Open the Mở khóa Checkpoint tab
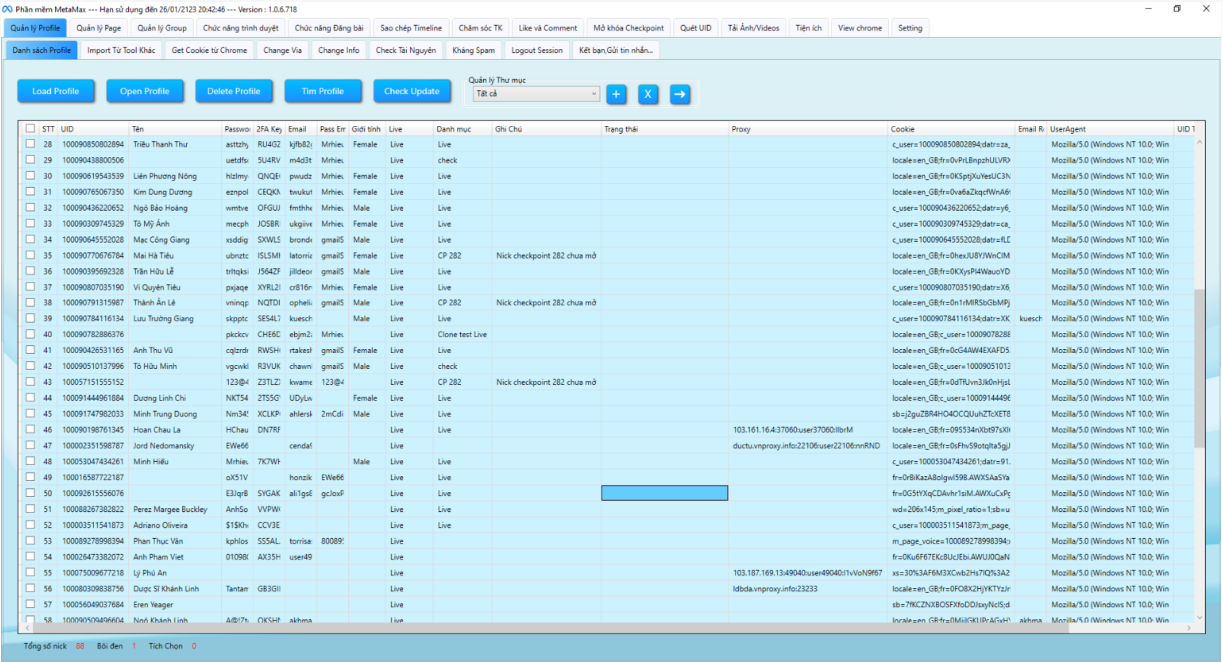This screenshot has height=662, width=1222. click(x=631, y=28)
